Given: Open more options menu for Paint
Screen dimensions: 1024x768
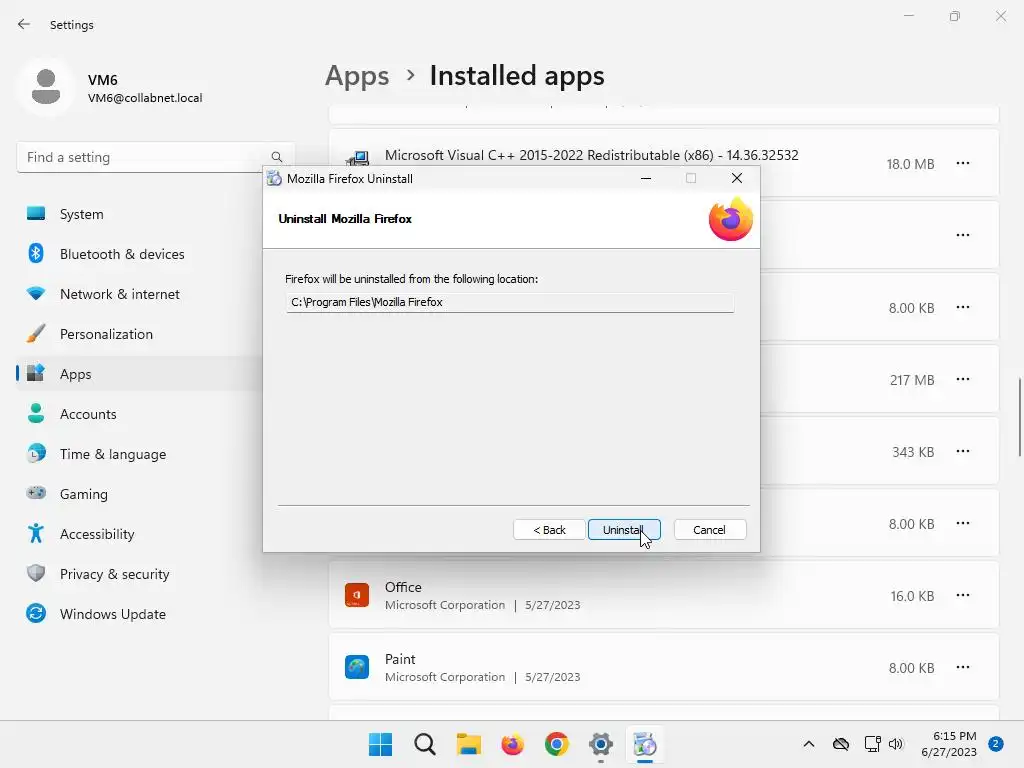Looking at the screenshot, I should 963,667.
